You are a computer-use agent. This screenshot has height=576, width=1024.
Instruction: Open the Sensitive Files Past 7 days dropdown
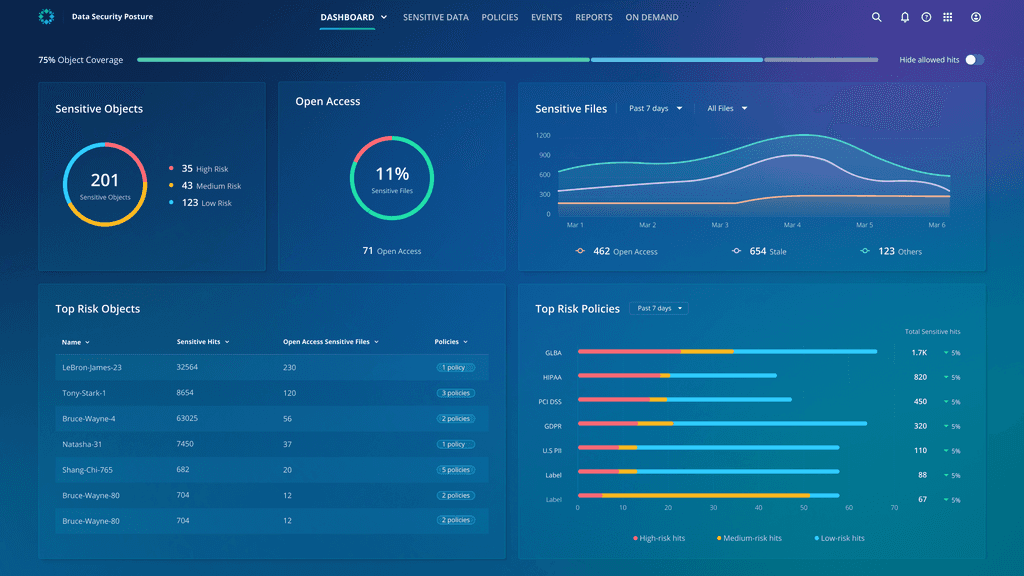(656, 108)
